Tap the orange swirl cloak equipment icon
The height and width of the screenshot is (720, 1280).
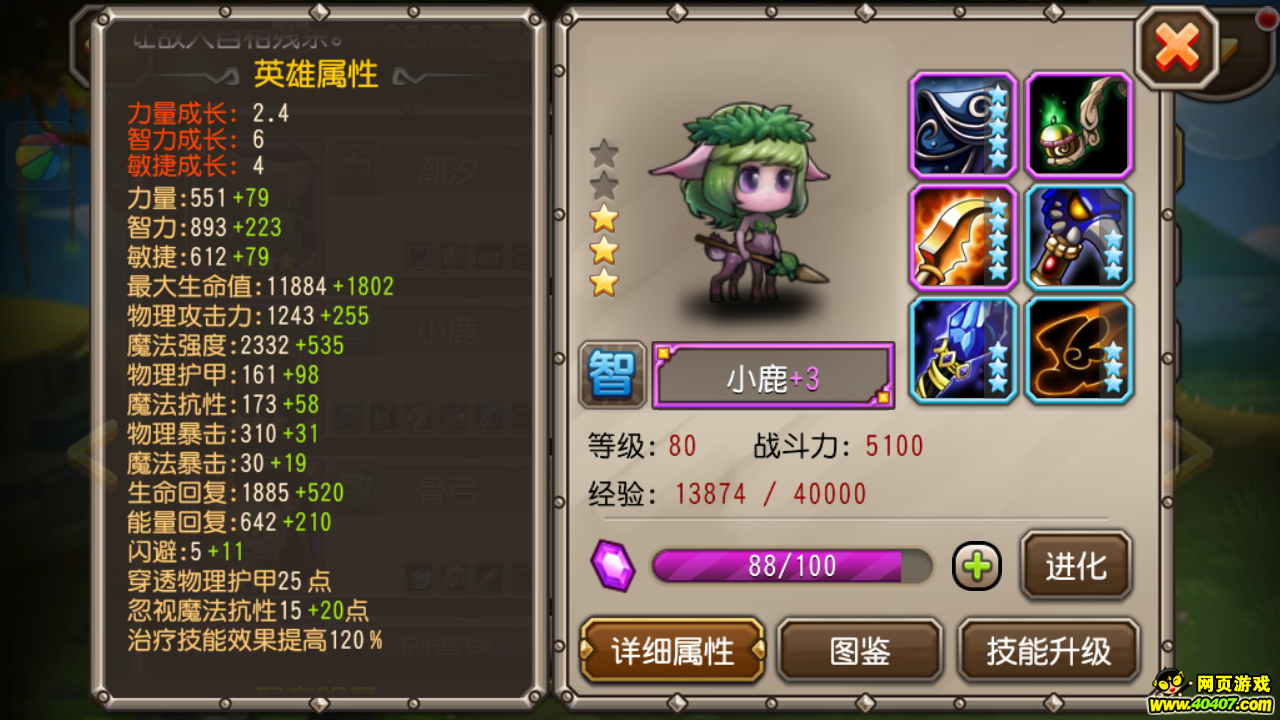pos(1079,350)
